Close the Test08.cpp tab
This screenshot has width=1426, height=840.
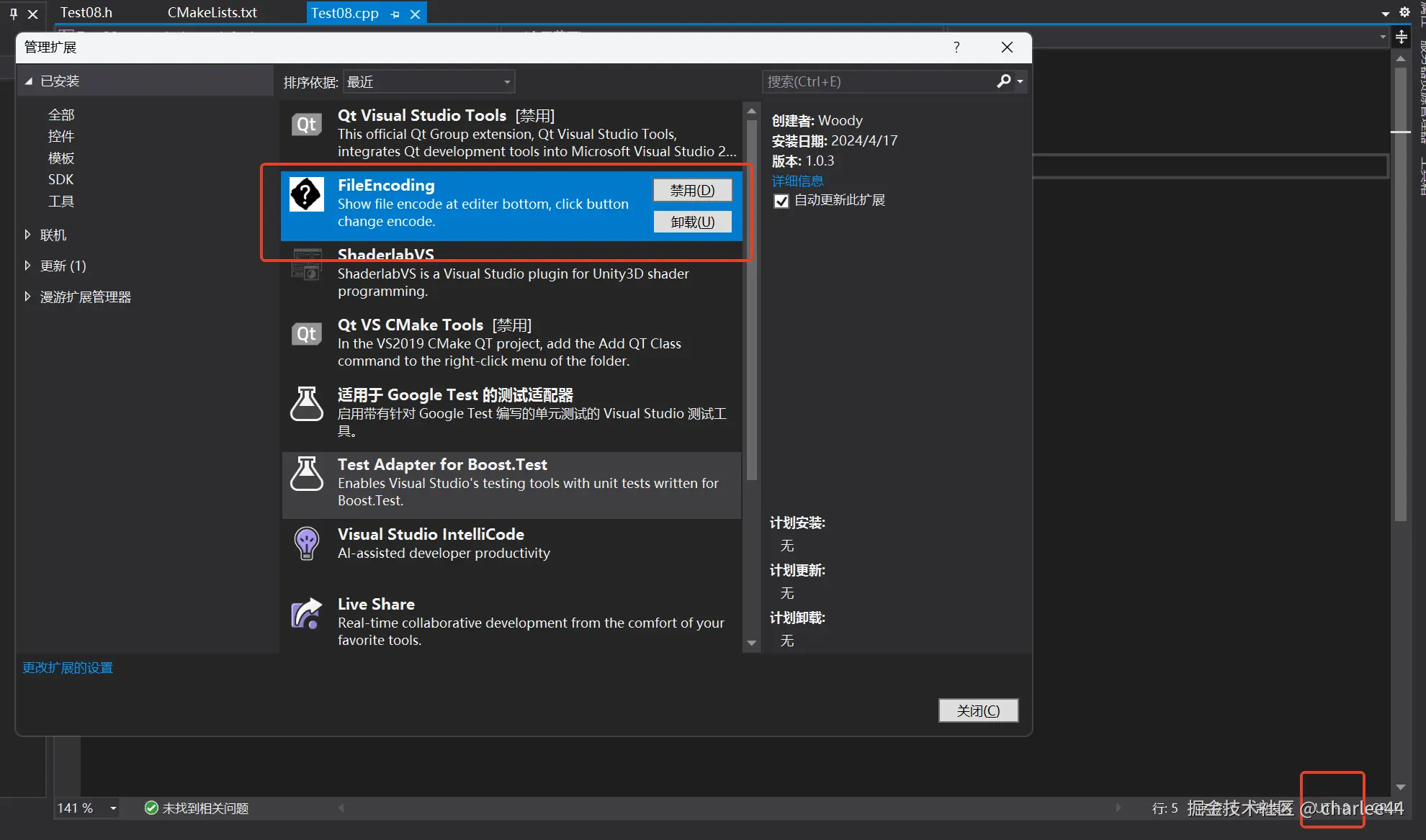coord(415,14)
